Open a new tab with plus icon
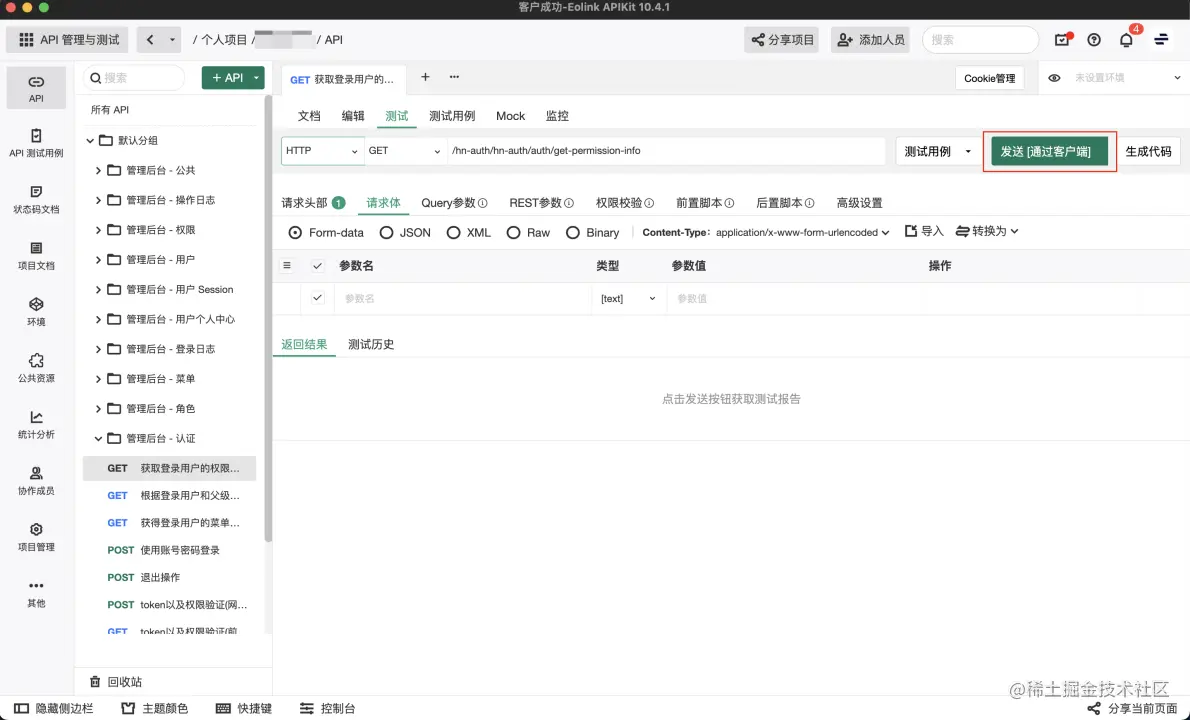Viewport: 1190px width, 720px height. 425,77
